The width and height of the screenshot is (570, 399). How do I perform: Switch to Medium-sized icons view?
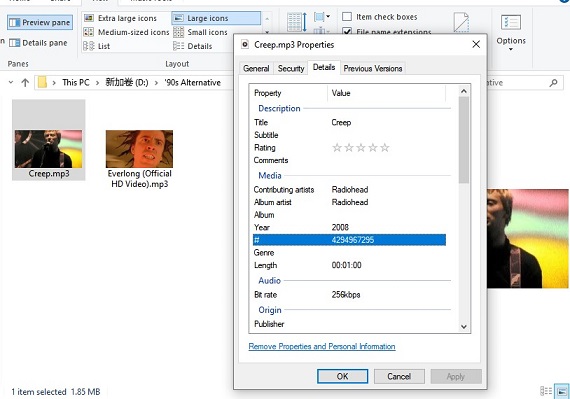tap(127, 32)
